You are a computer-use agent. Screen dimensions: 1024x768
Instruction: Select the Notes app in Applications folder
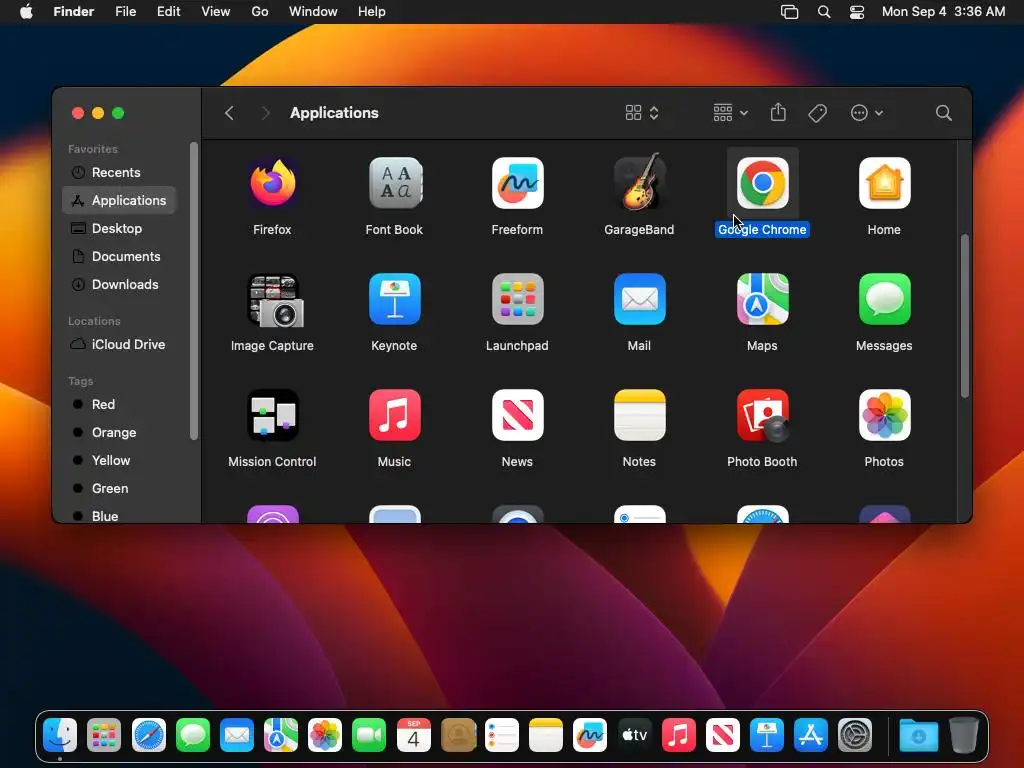(x=639, y=415)
